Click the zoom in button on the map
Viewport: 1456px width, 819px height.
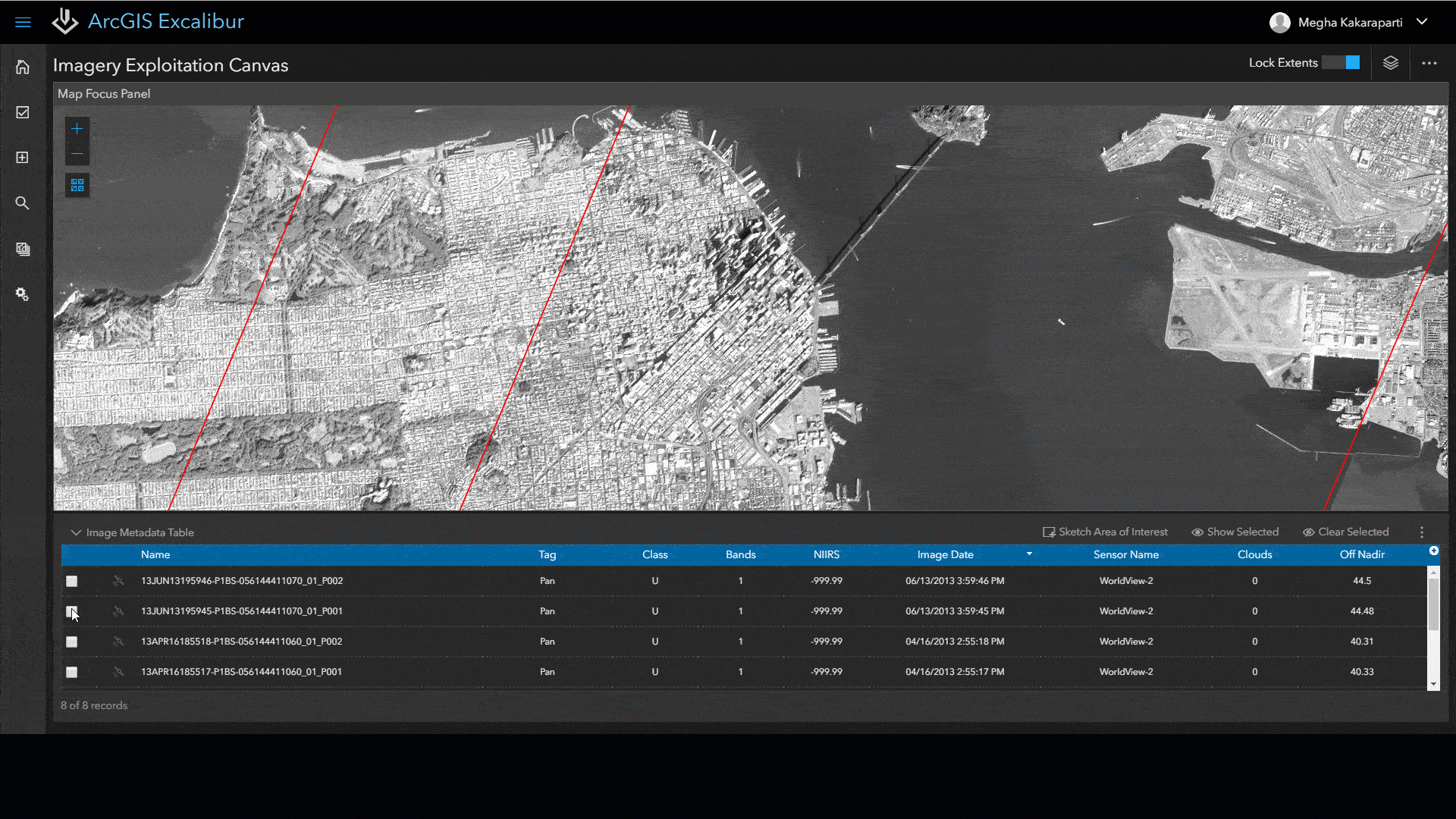coord(77,128)
